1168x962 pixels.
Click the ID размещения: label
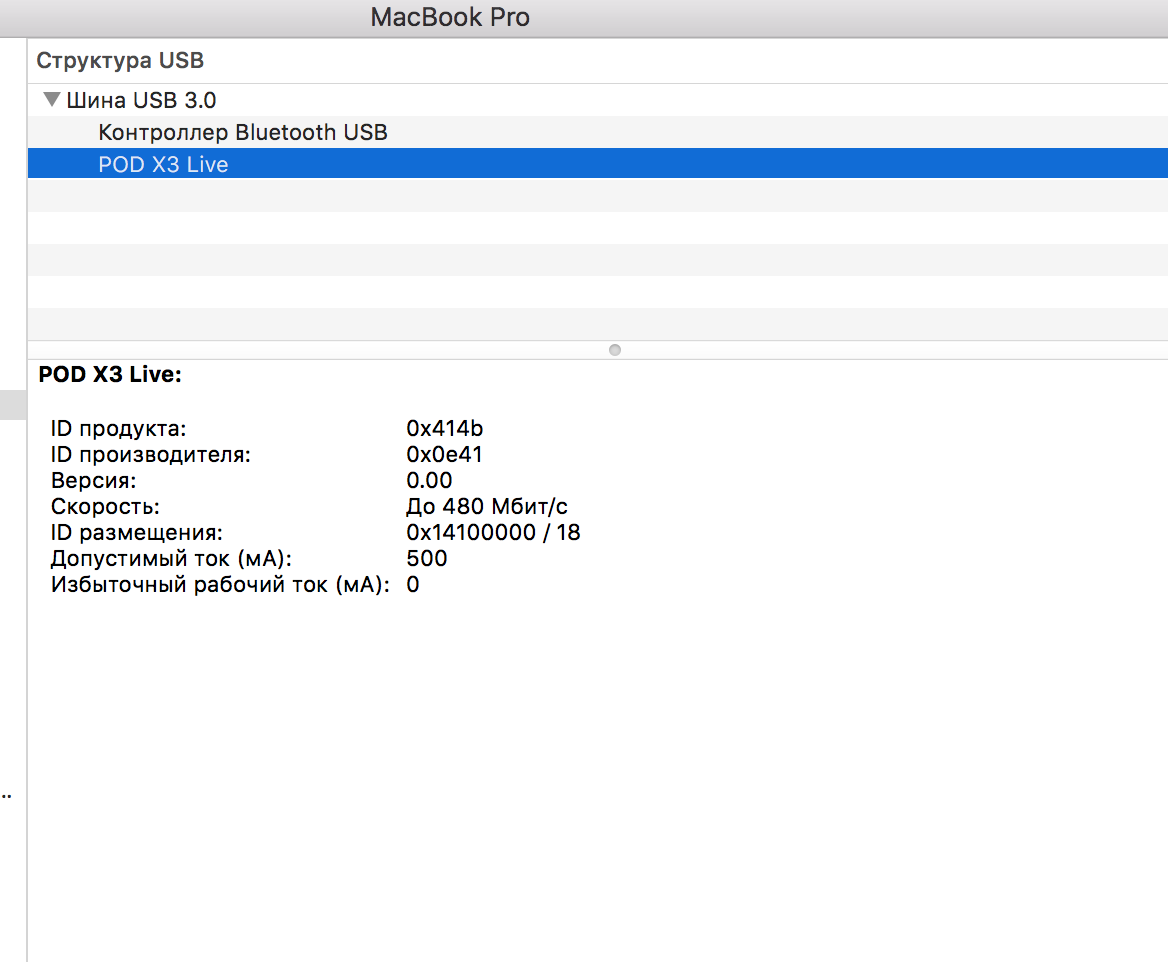click(136, 533)
